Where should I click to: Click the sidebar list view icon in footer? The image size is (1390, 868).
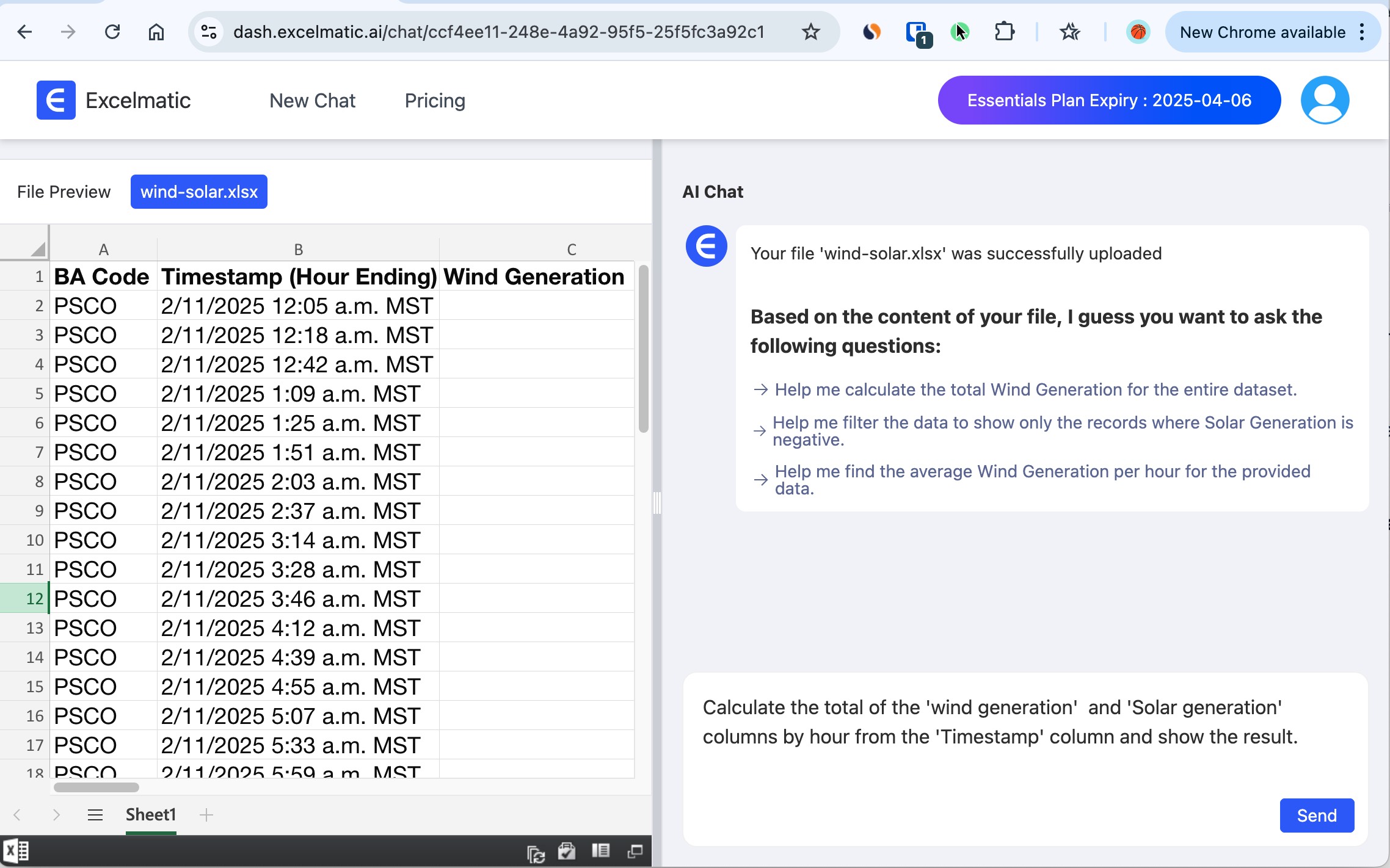[600, 850]
